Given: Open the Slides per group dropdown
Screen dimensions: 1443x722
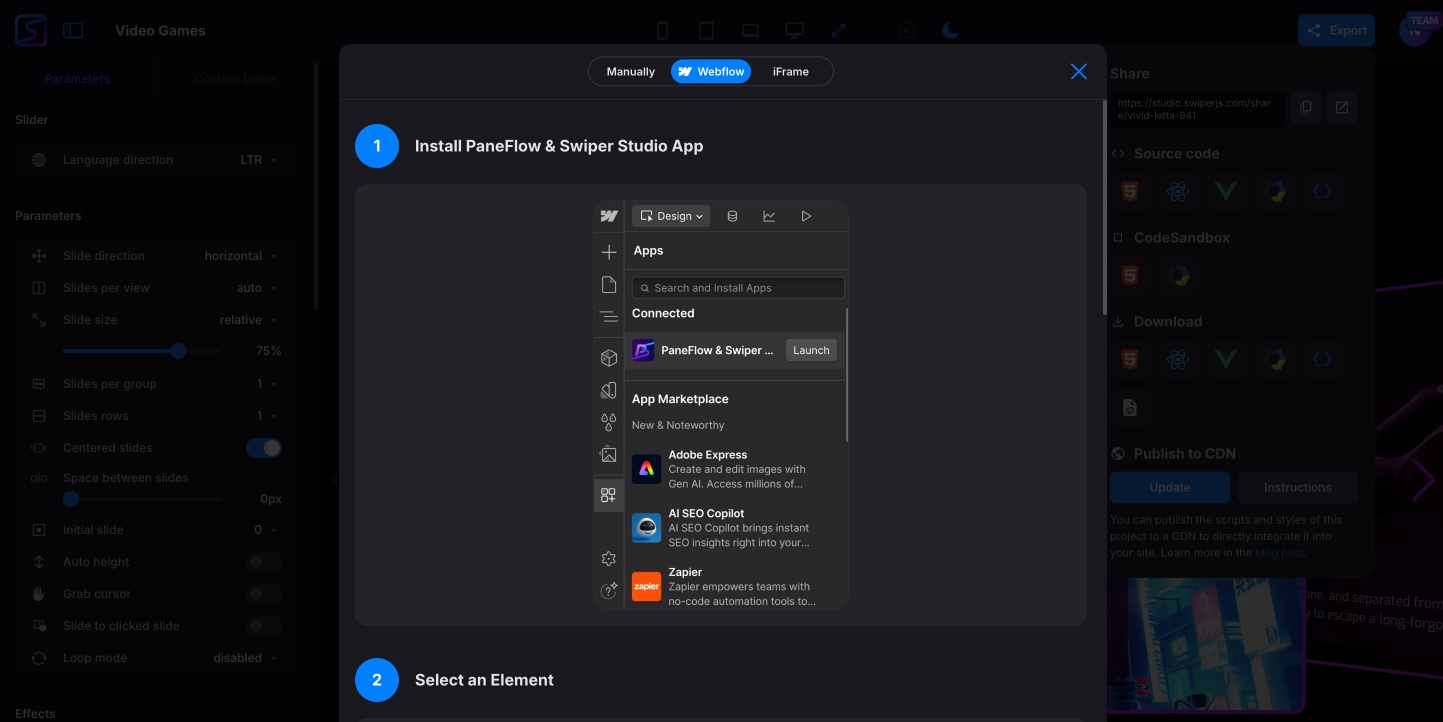Looking at the screenshot, I should coord(267,384).
